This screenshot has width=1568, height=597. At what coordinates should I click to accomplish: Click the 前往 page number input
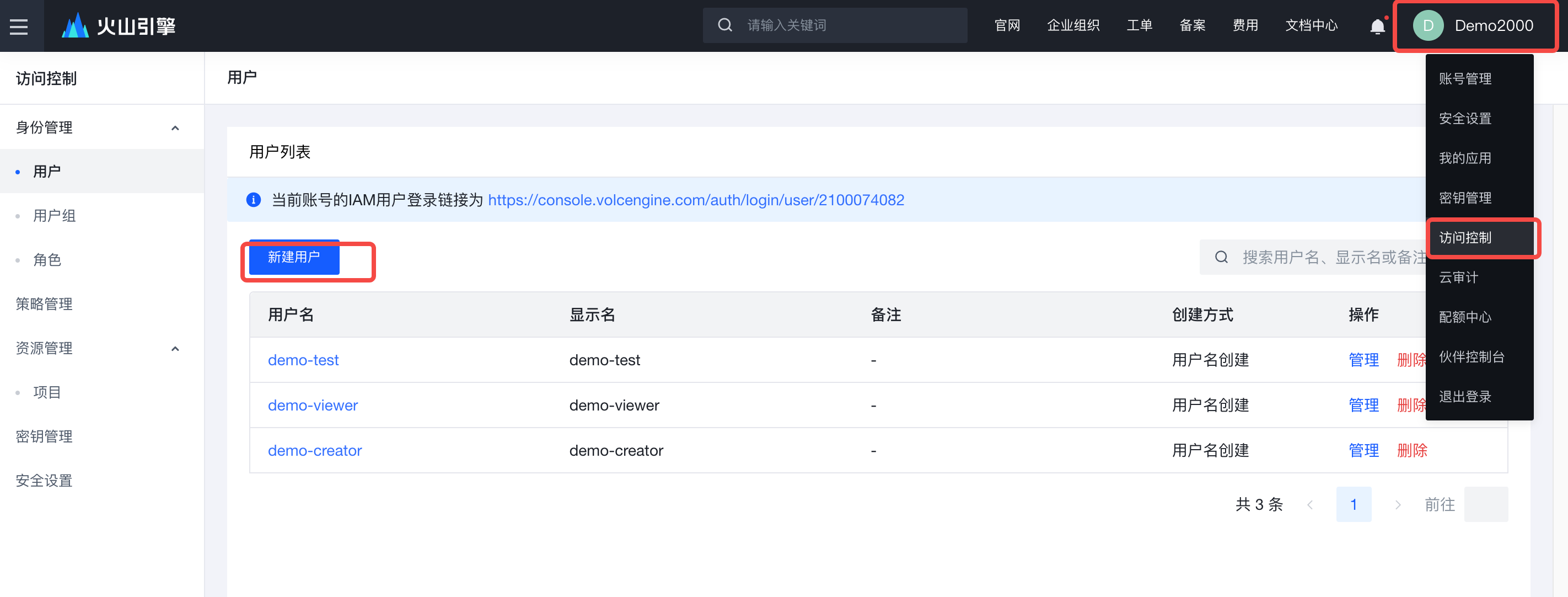click(1486, 504)
